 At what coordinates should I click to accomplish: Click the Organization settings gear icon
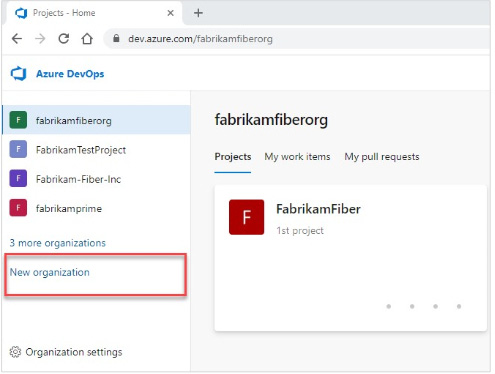pyautogui.click(x=15, y=352)
